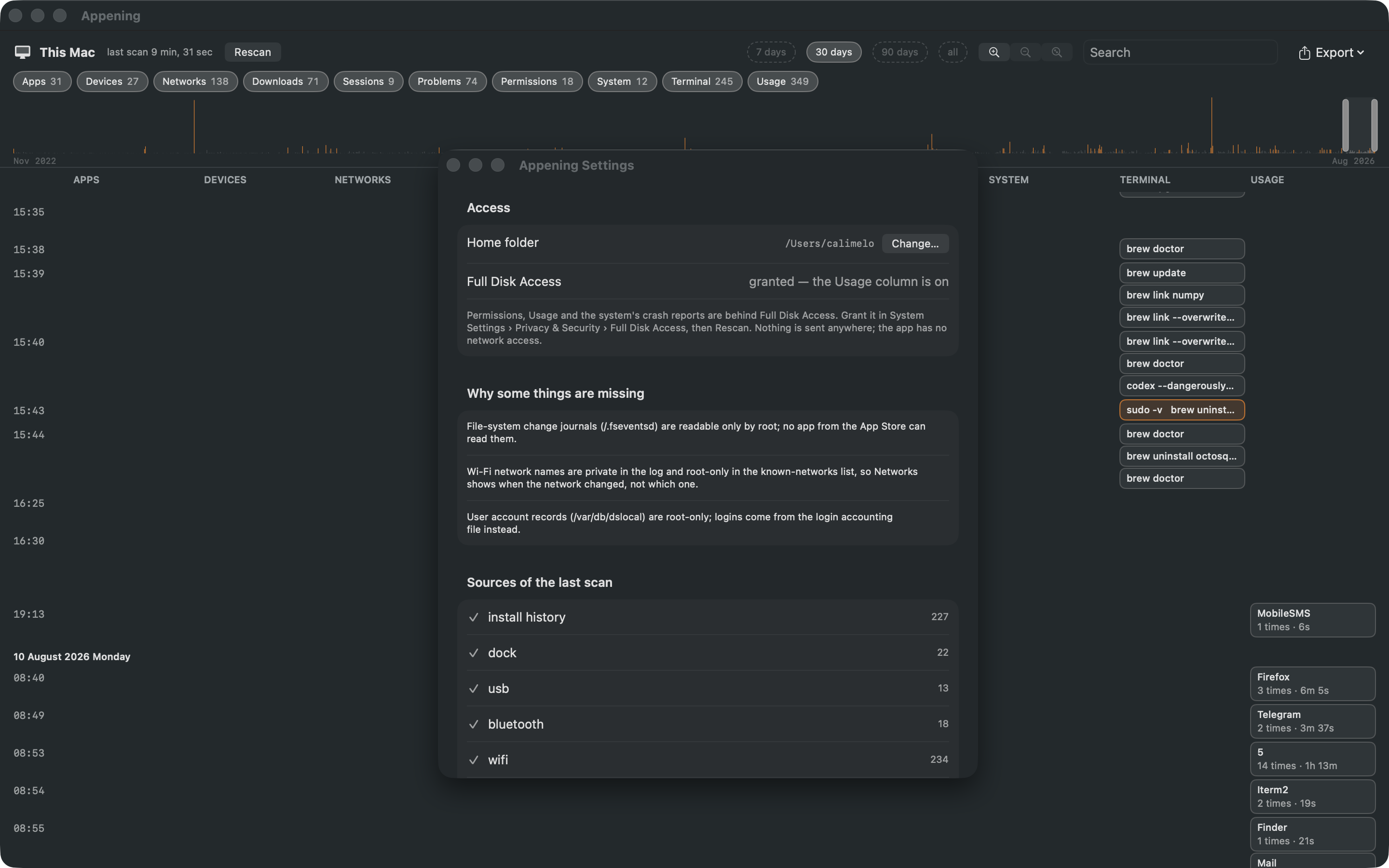This screenshot has width=1389, height=868.
Task: Select the MobileSMS usage card
Action: tap(1313, 620)
